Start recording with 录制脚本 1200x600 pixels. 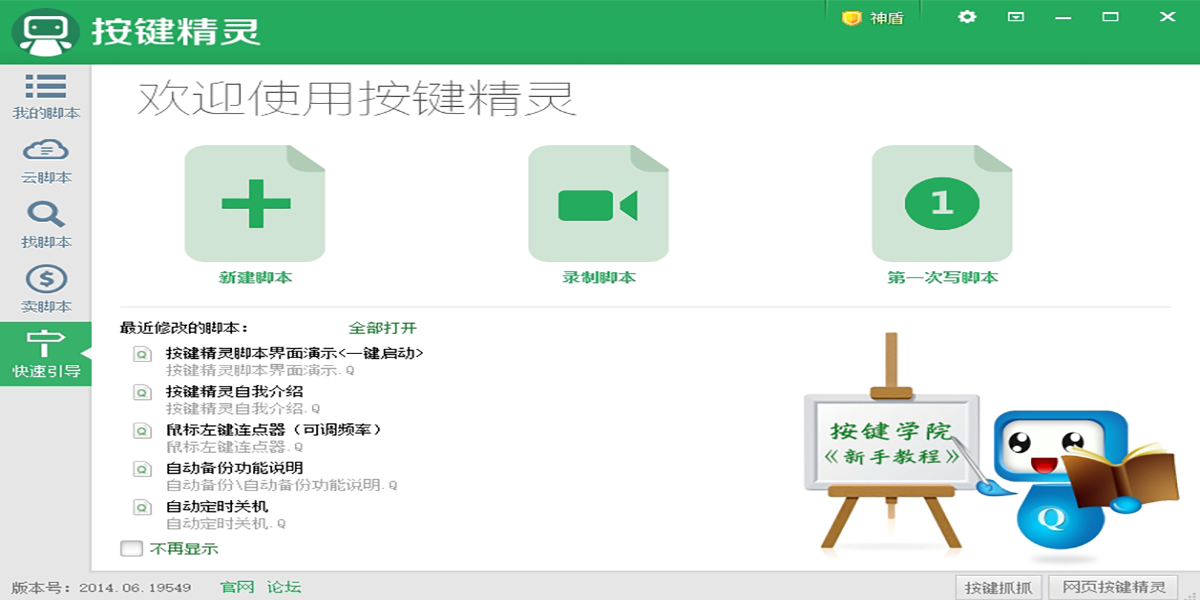598,205
